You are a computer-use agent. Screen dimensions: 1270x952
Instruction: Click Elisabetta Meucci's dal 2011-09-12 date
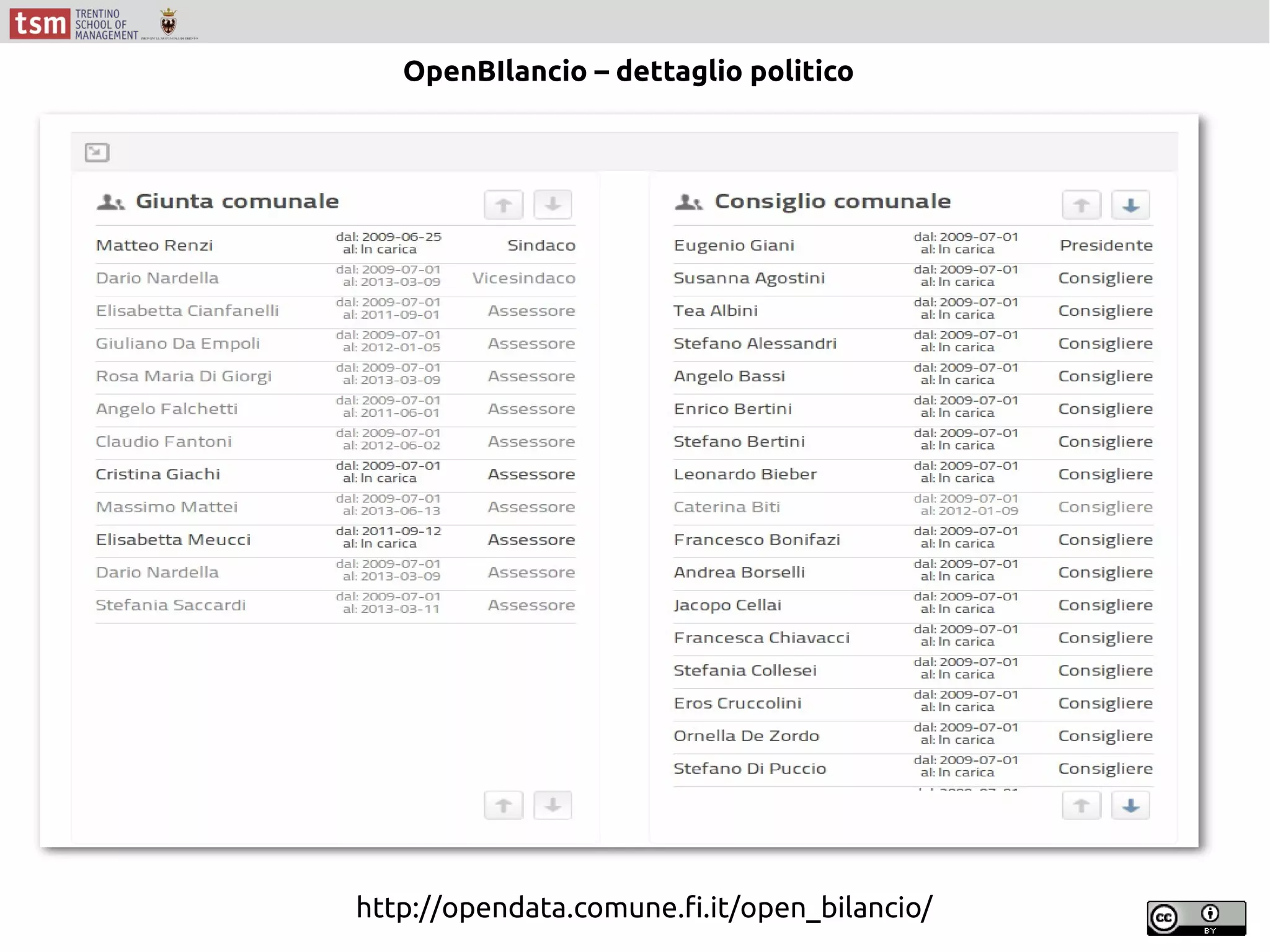[388, 532]
